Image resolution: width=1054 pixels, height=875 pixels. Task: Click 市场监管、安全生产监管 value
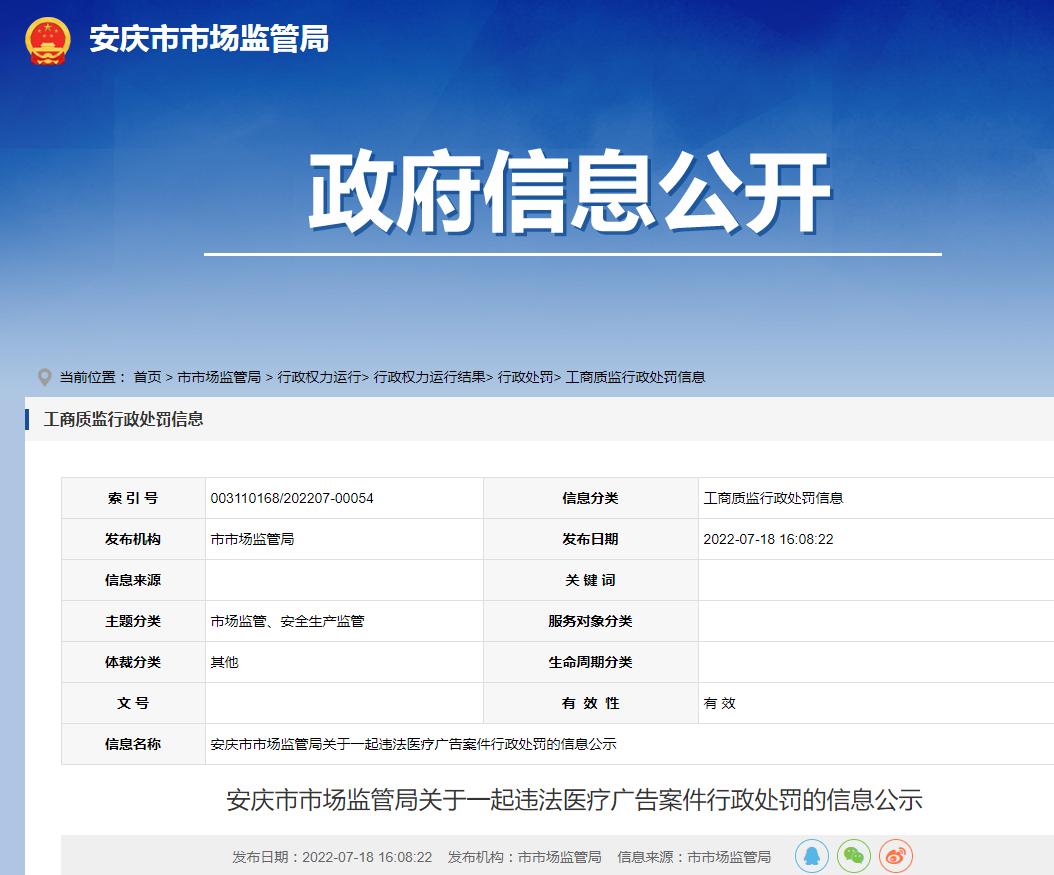point(287,621)
